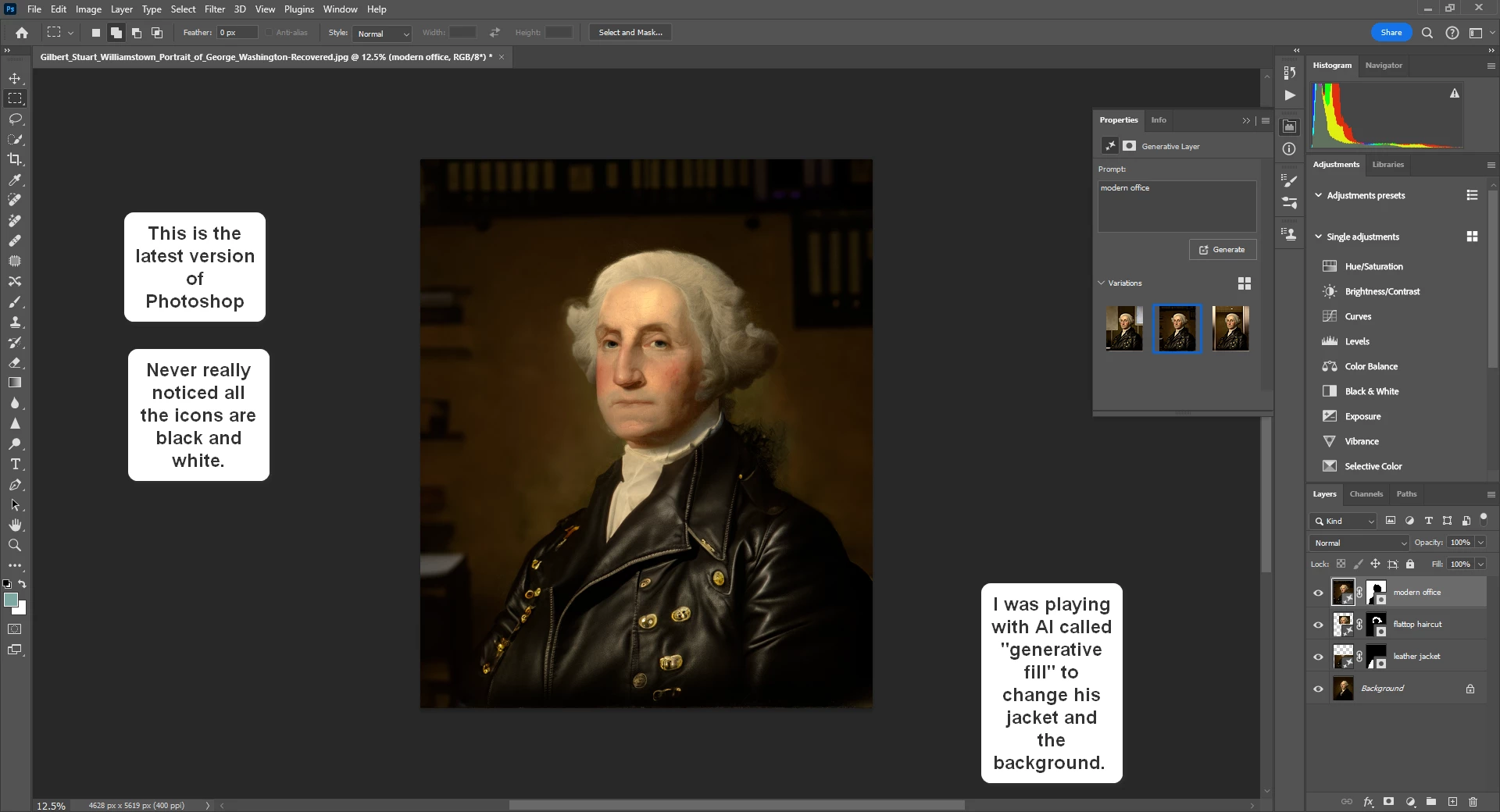The image size is (1500, 812).
Task: Enable Subtract from selection mode
Action: tap(137, 33)
